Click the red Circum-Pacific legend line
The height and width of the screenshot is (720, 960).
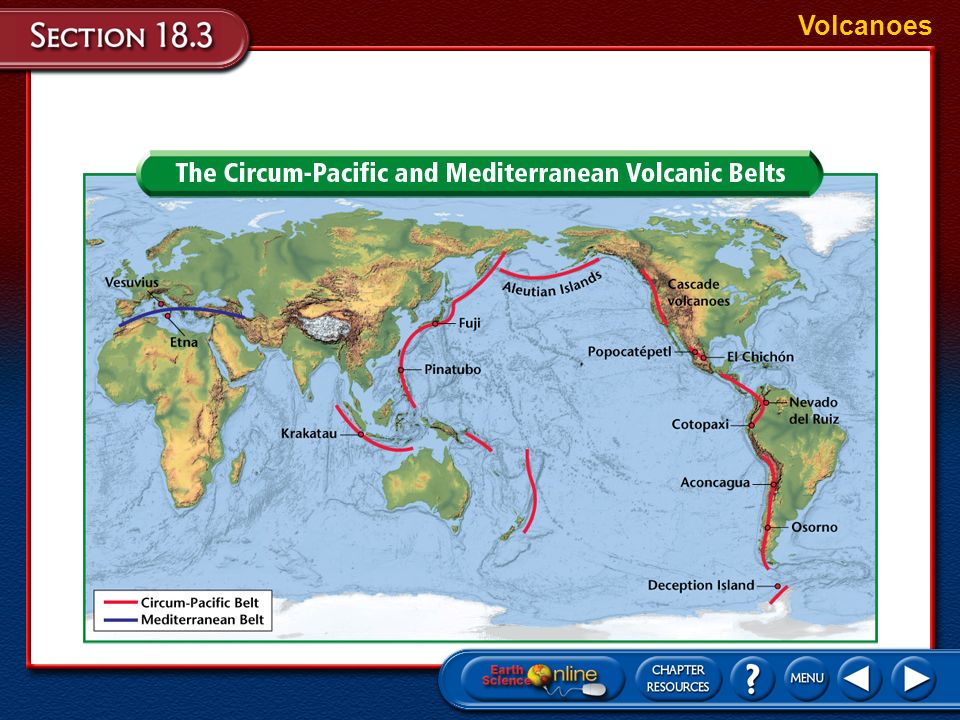120,602
